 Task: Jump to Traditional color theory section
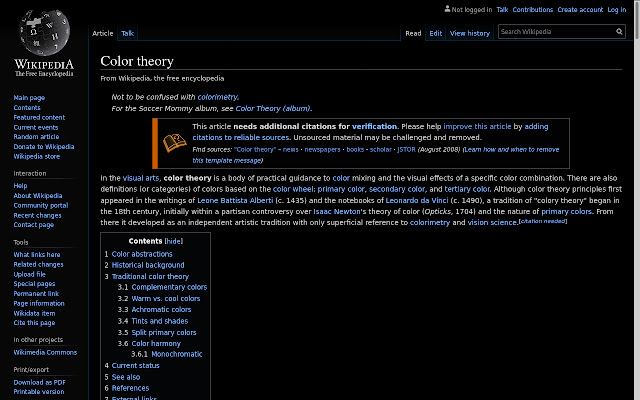(150, 276)
